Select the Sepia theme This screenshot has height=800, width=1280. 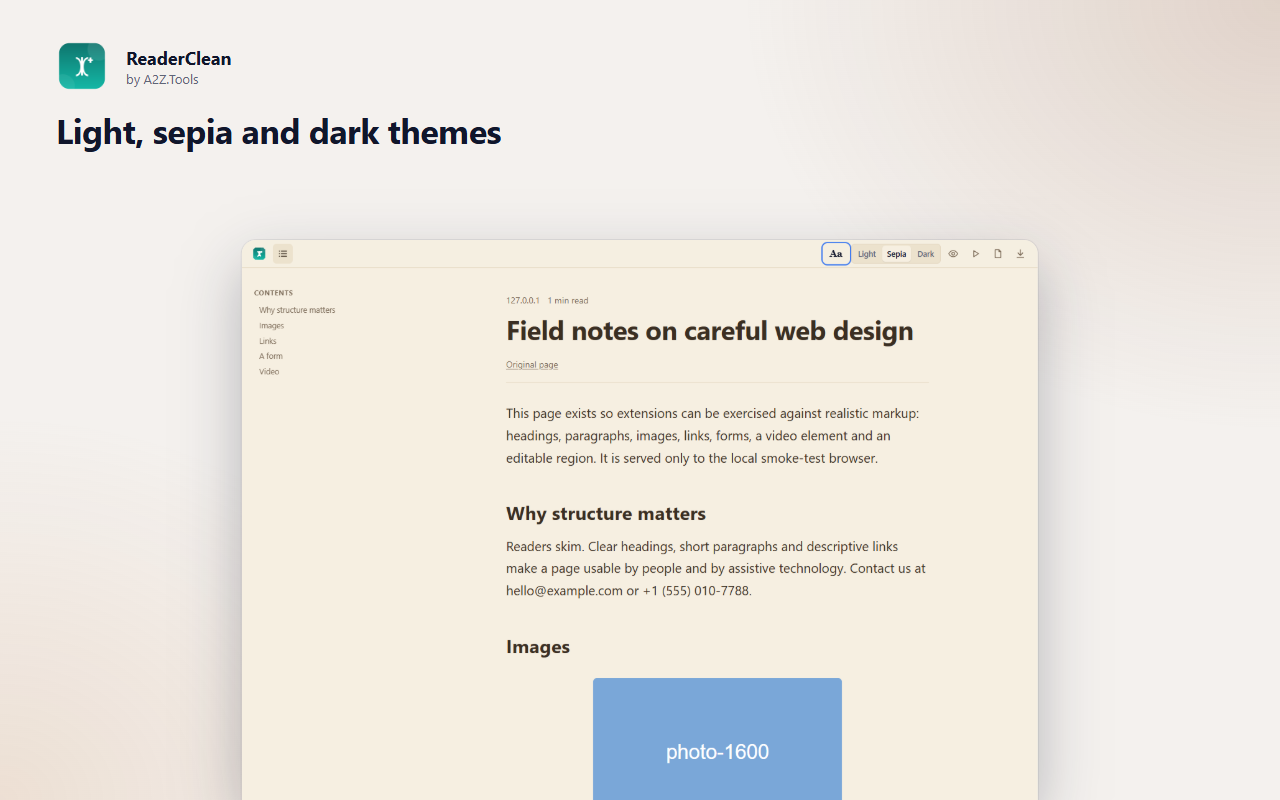896,254
